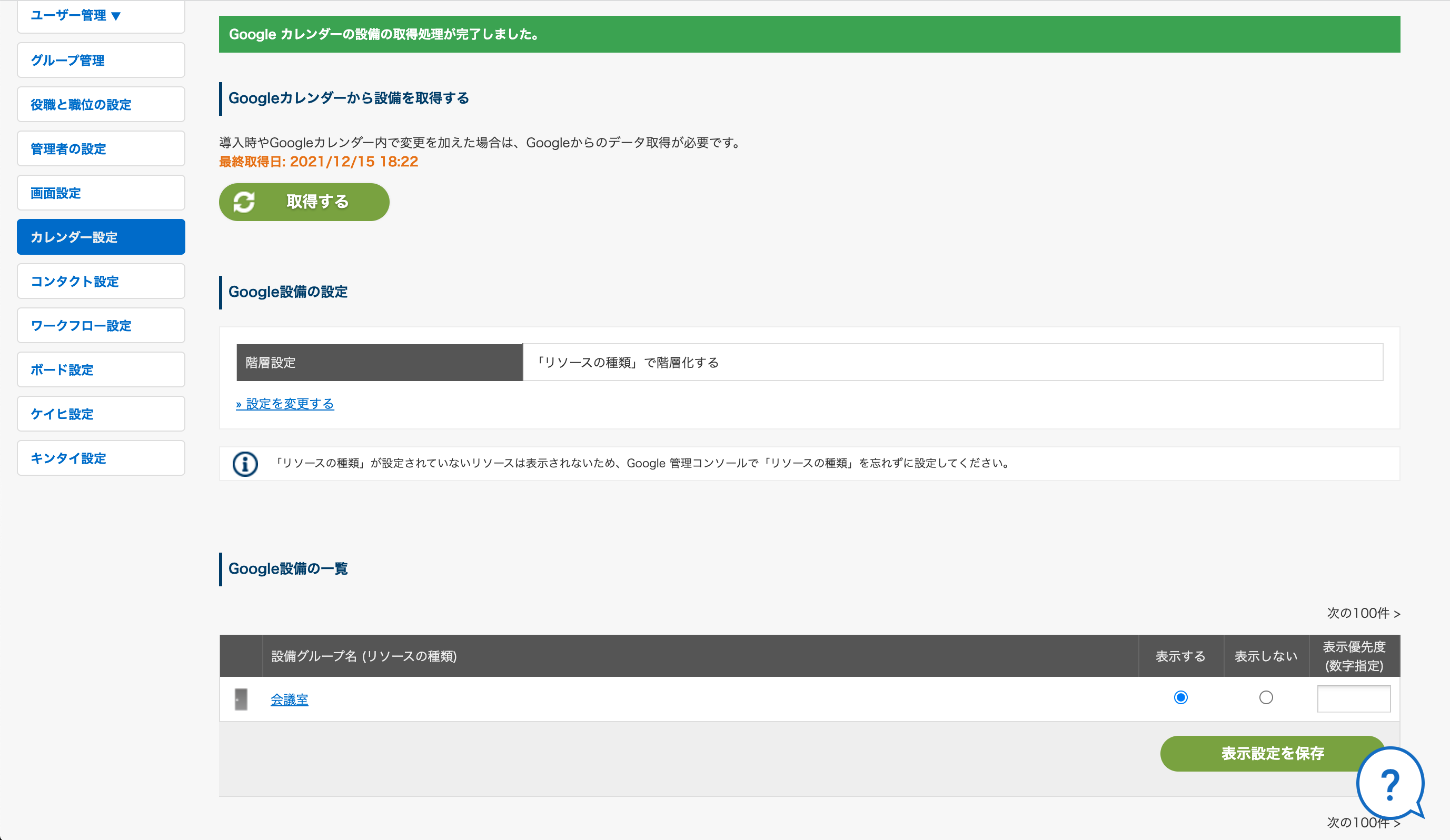This screenshot has height=840, width=1450.
Task: Click 設備グループ名 column header
Action: coord(700,656)
